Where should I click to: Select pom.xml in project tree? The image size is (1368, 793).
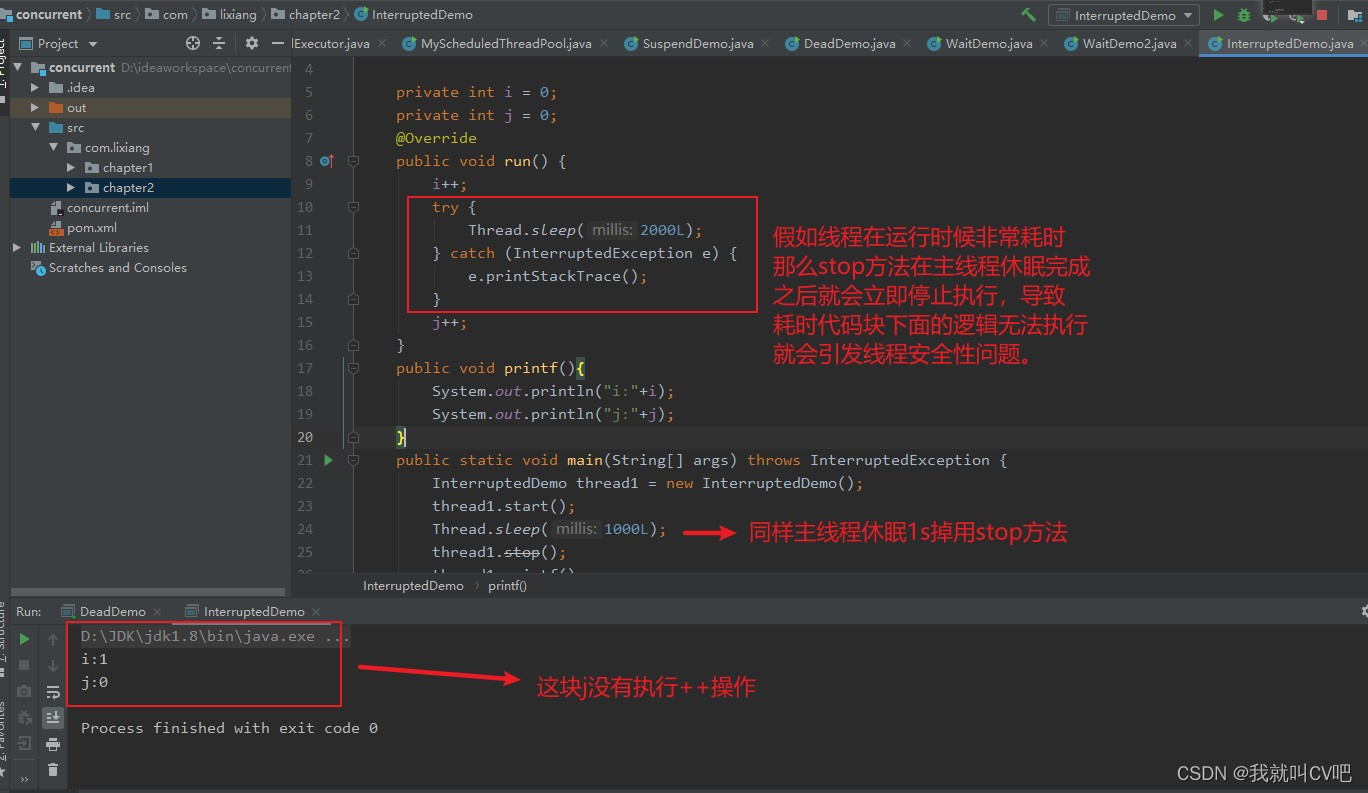coord(91,228)
